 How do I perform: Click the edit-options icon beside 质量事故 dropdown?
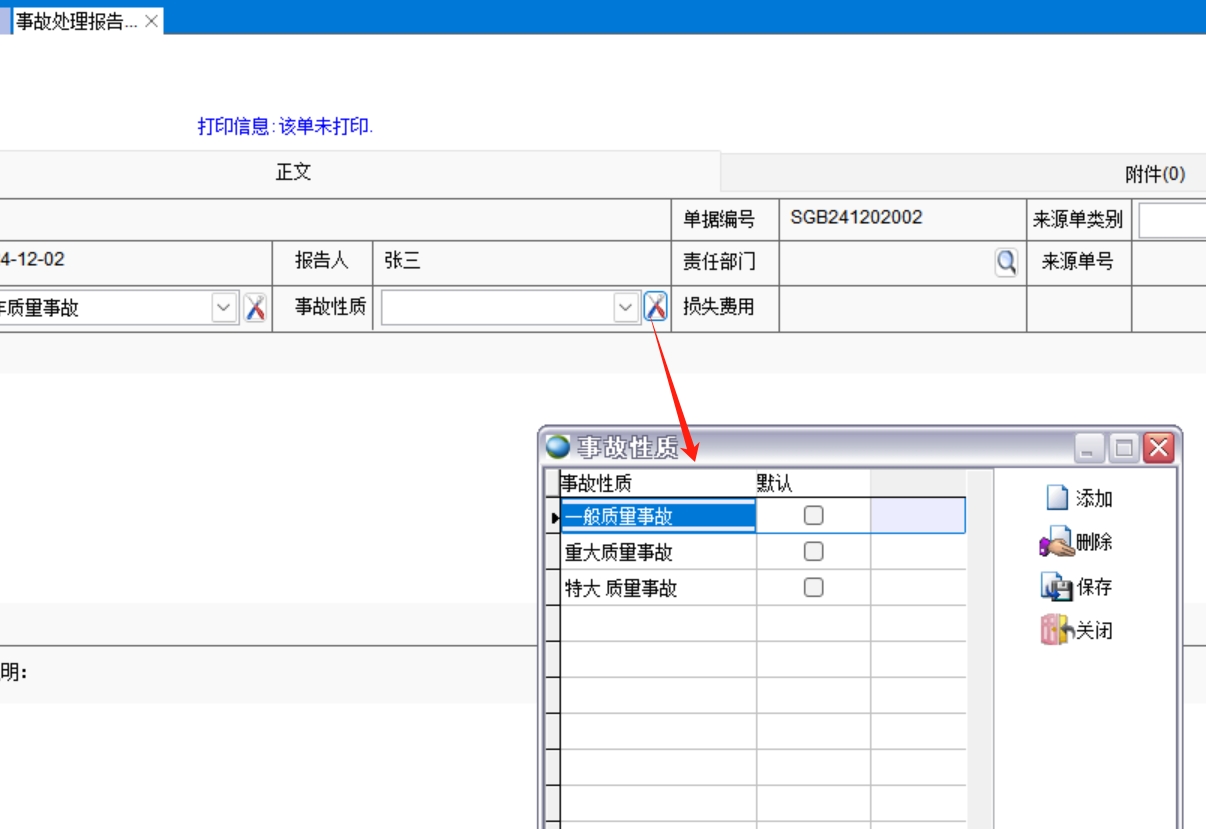coord(255,308)
